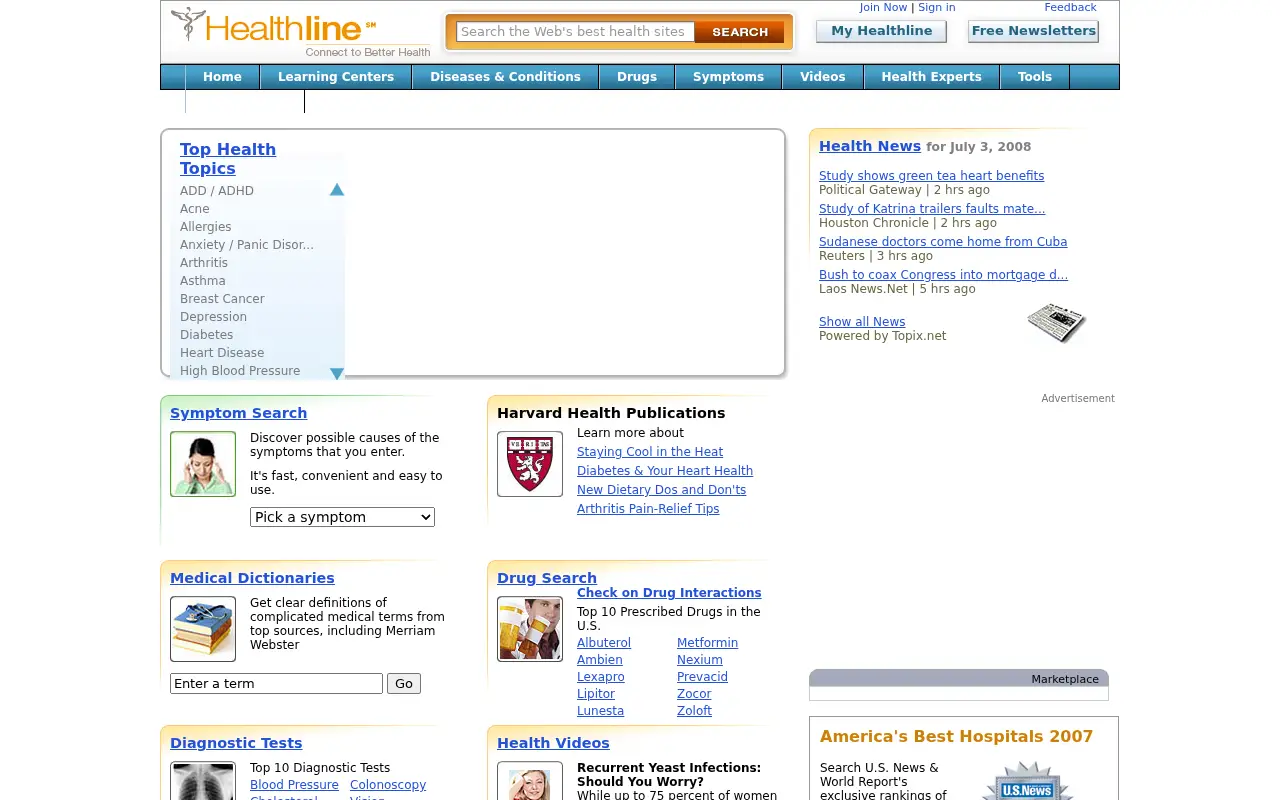The image size is (1280, 800).
Task: Open Check on Drug Interactions link
Action: (669, 593)
